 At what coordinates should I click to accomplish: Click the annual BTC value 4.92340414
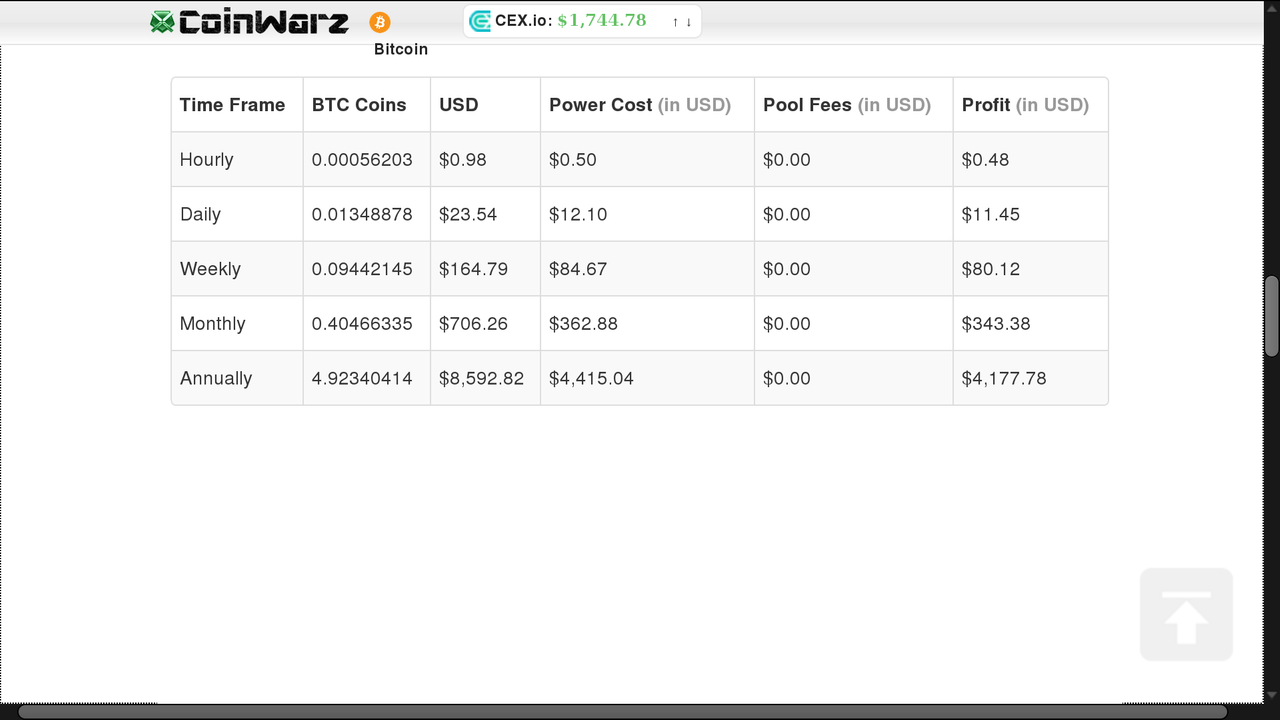point(362,378)
